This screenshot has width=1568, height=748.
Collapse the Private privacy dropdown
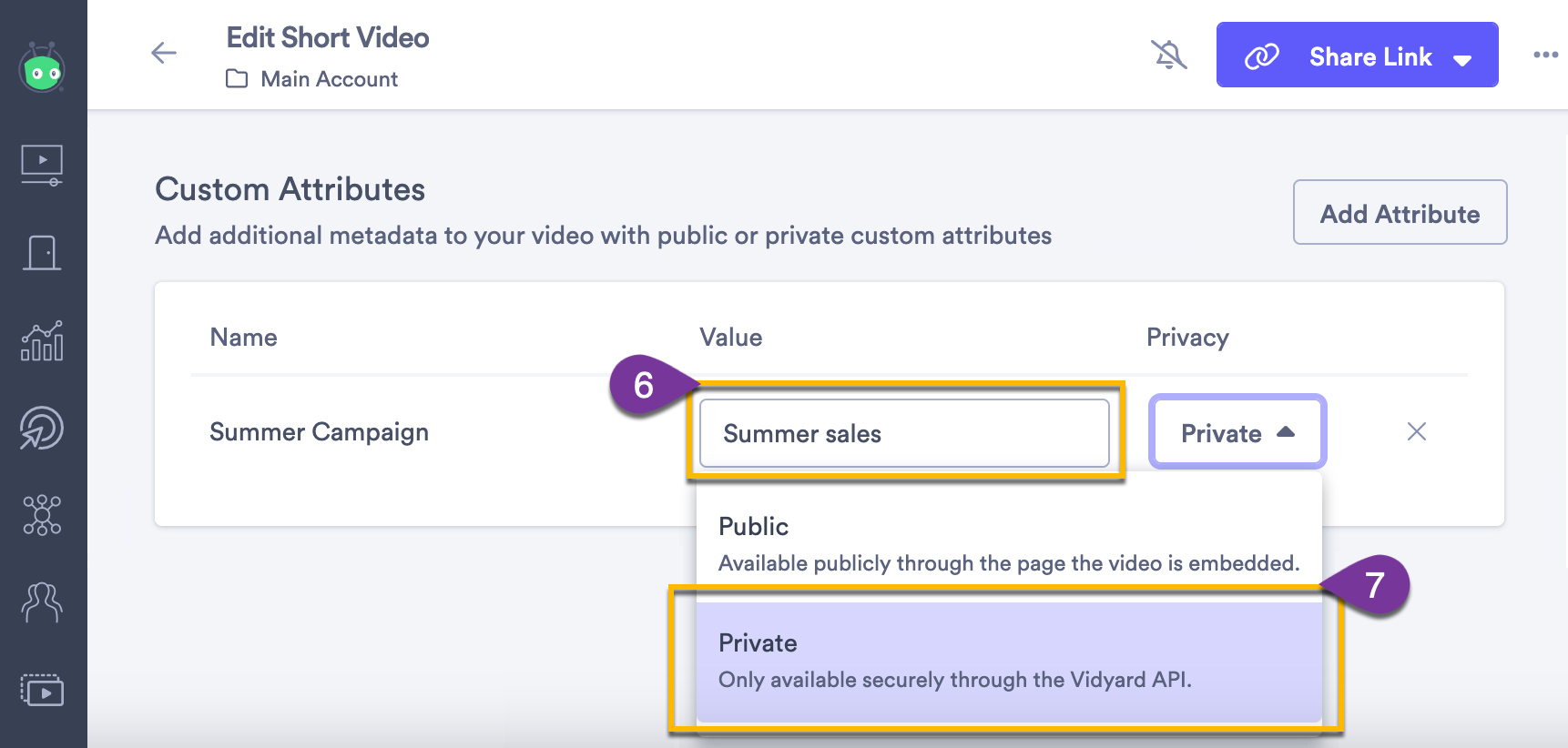[1237, 432]
